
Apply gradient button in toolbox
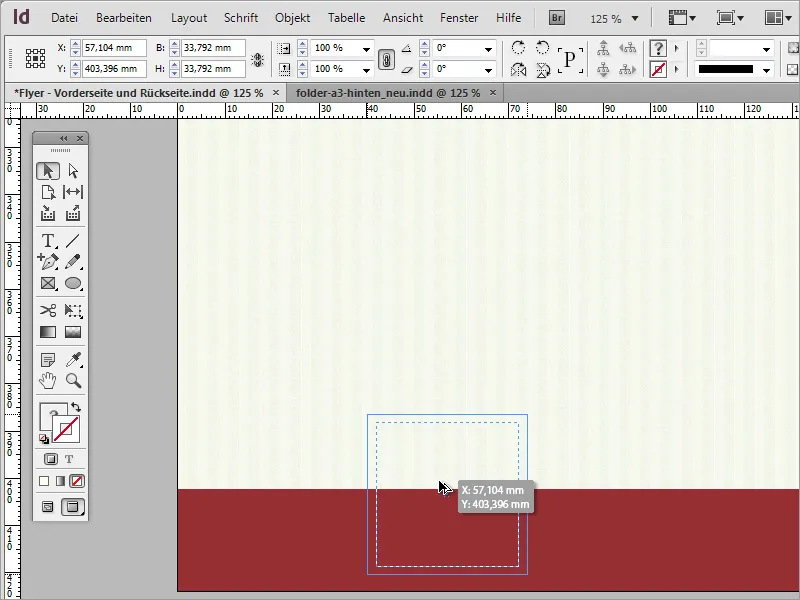click(60, 481)
